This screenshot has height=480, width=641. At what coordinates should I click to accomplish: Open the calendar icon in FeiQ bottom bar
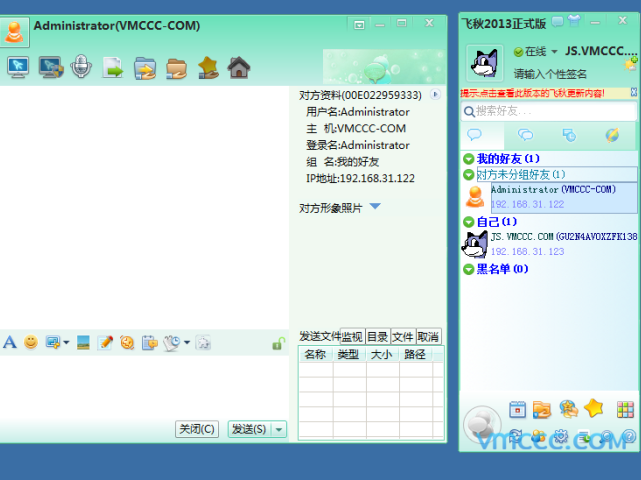[518, 409]
